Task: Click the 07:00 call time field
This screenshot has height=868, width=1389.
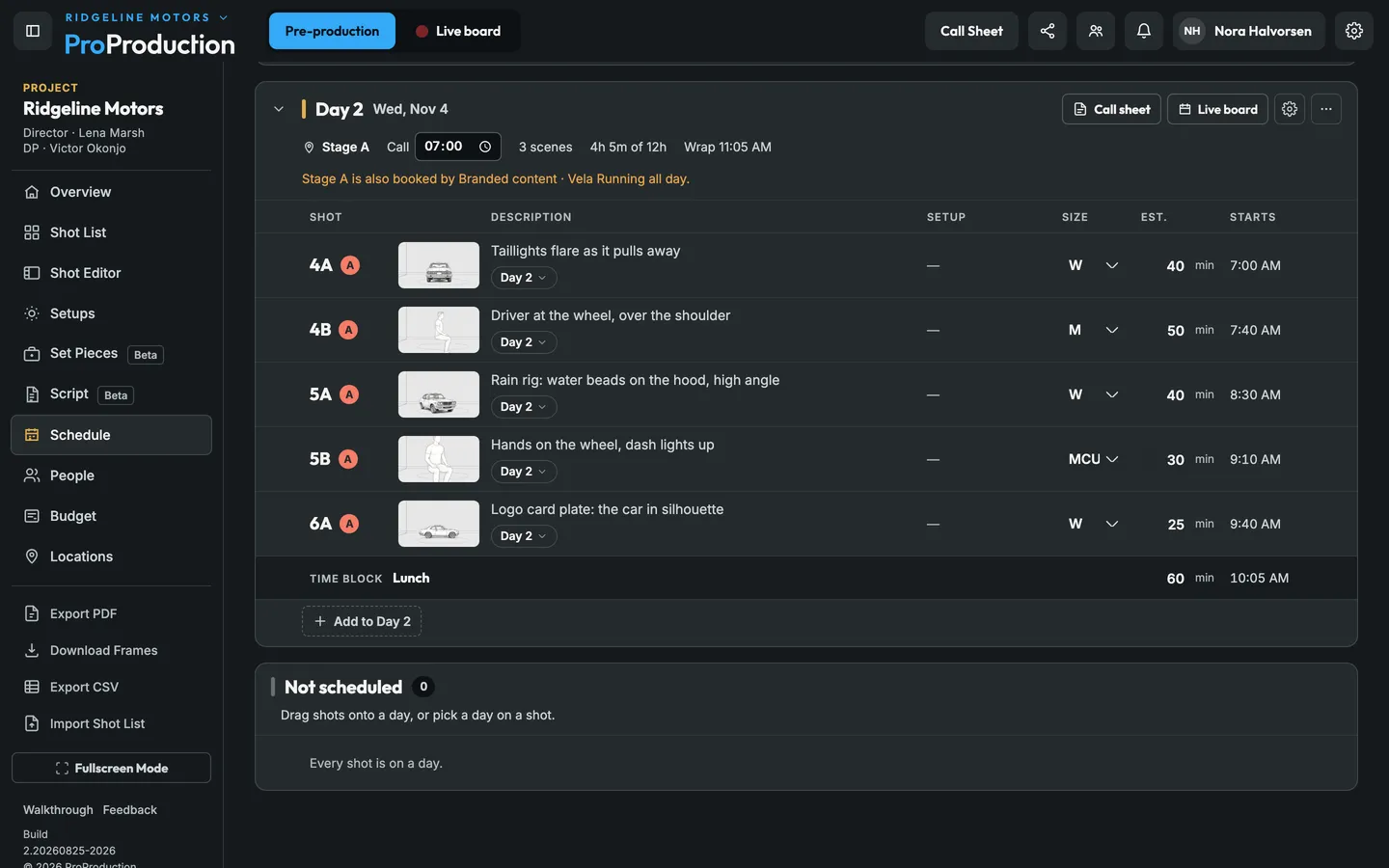Action: 457,147
